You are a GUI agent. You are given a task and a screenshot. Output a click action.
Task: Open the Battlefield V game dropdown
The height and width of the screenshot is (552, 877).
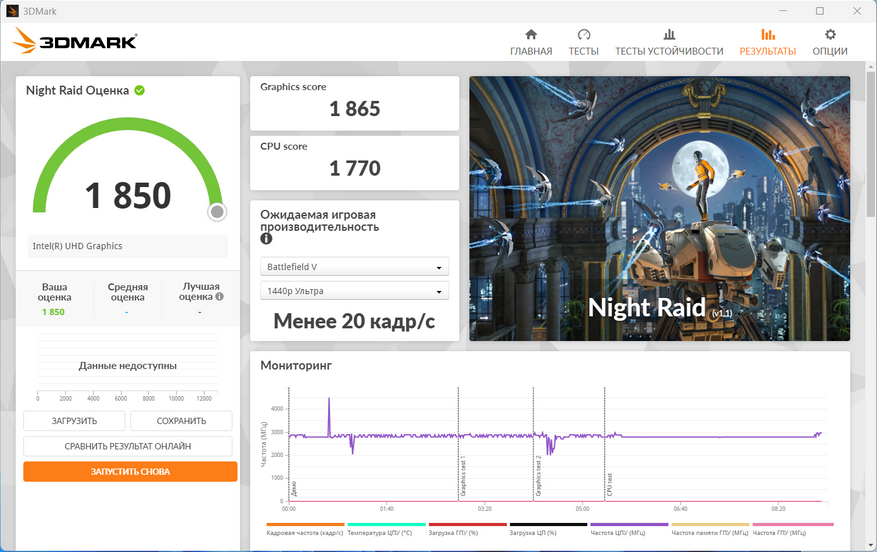(354, 267)
